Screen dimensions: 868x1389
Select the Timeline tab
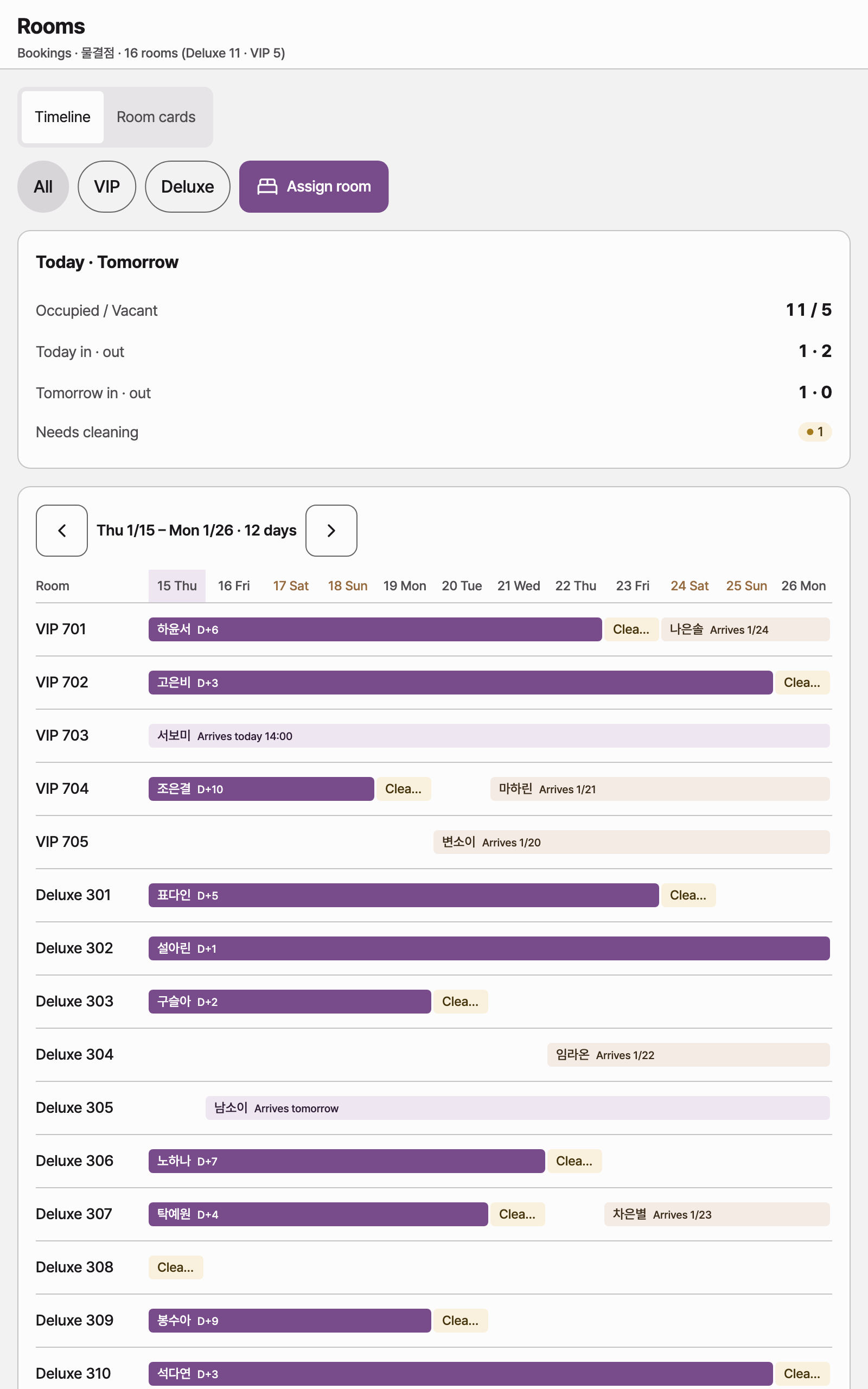[x=62, y=117]
